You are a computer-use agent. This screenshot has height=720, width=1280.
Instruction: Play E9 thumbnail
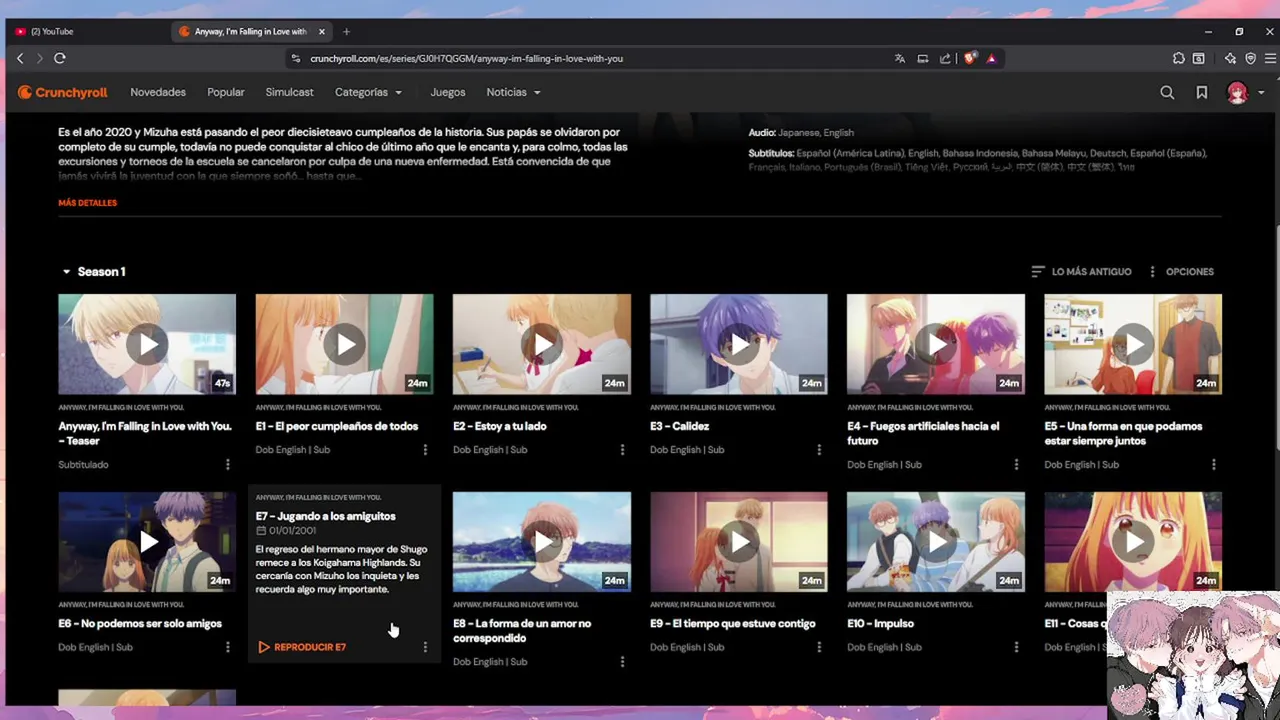(x=739, y=541)
